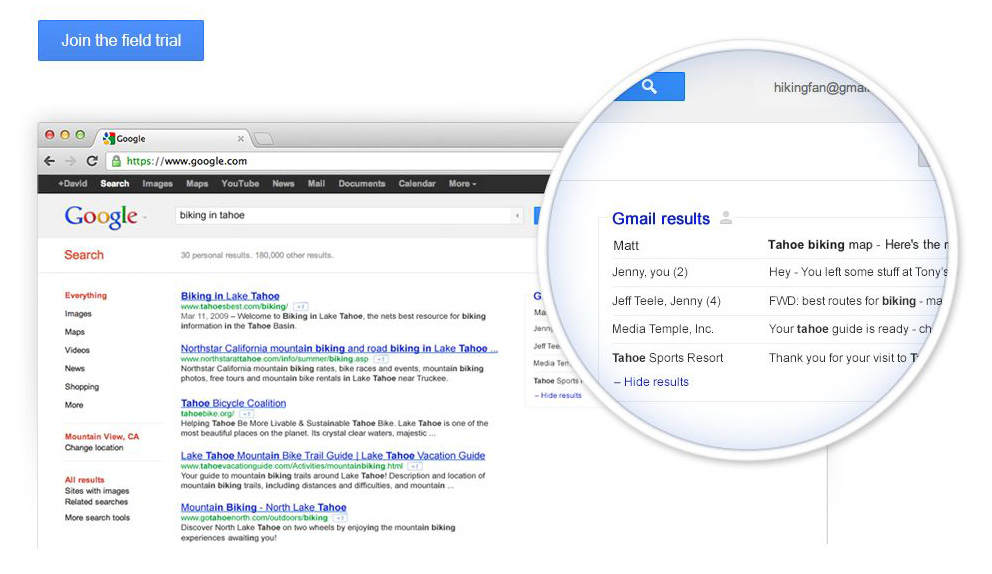Filter by Maps in the left sidebar

click(75, 332)
